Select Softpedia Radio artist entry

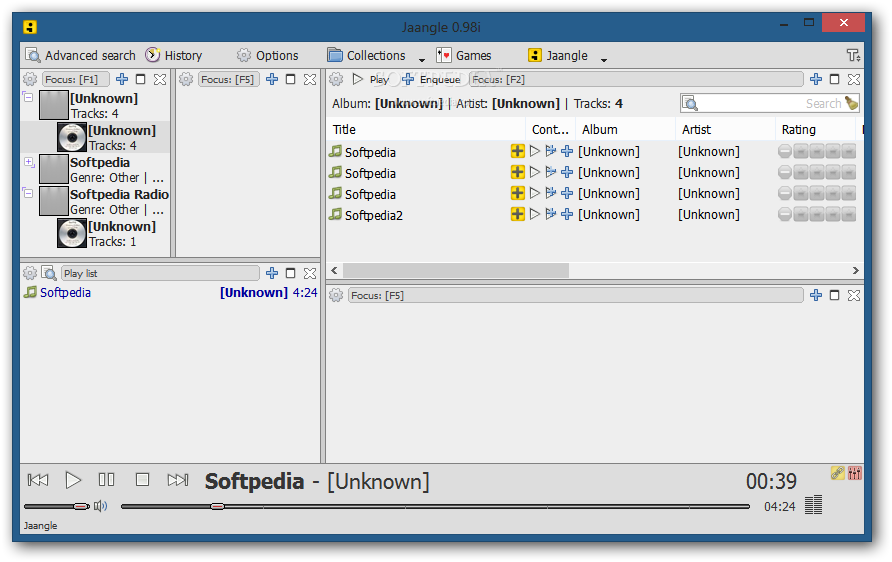pos(104,202)
